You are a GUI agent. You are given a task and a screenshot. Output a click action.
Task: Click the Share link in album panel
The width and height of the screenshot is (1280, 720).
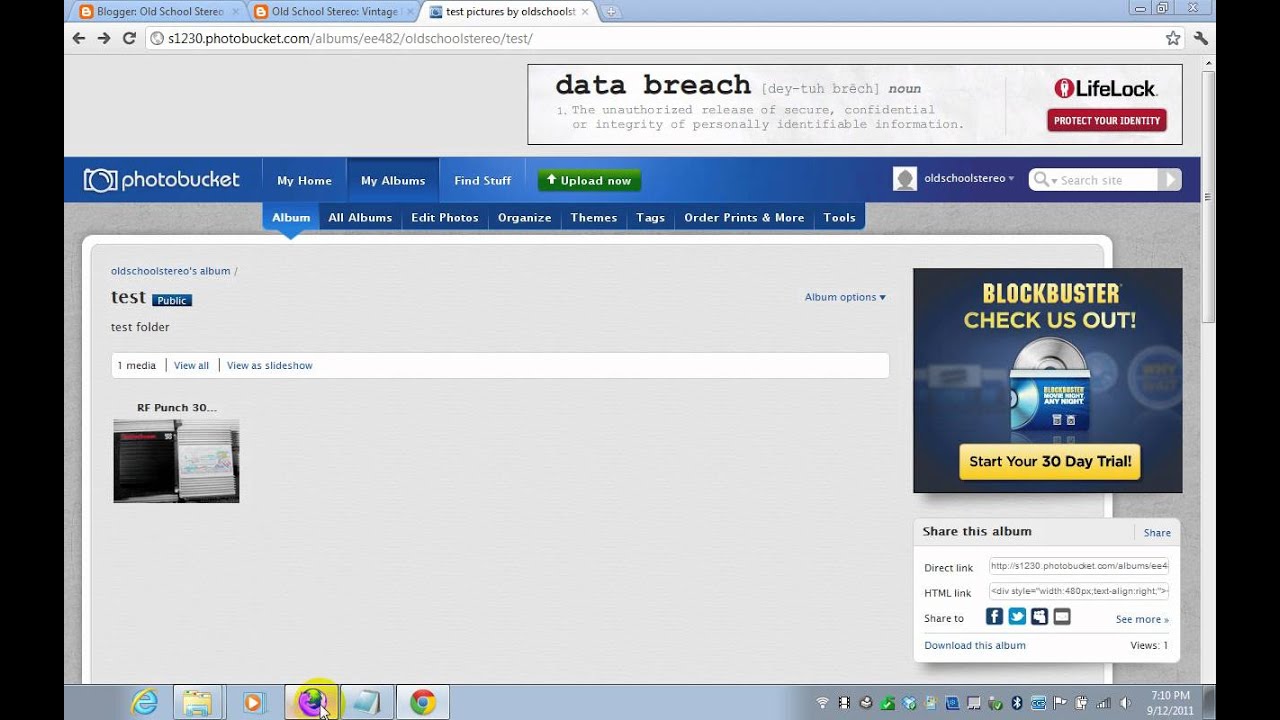1157,533
